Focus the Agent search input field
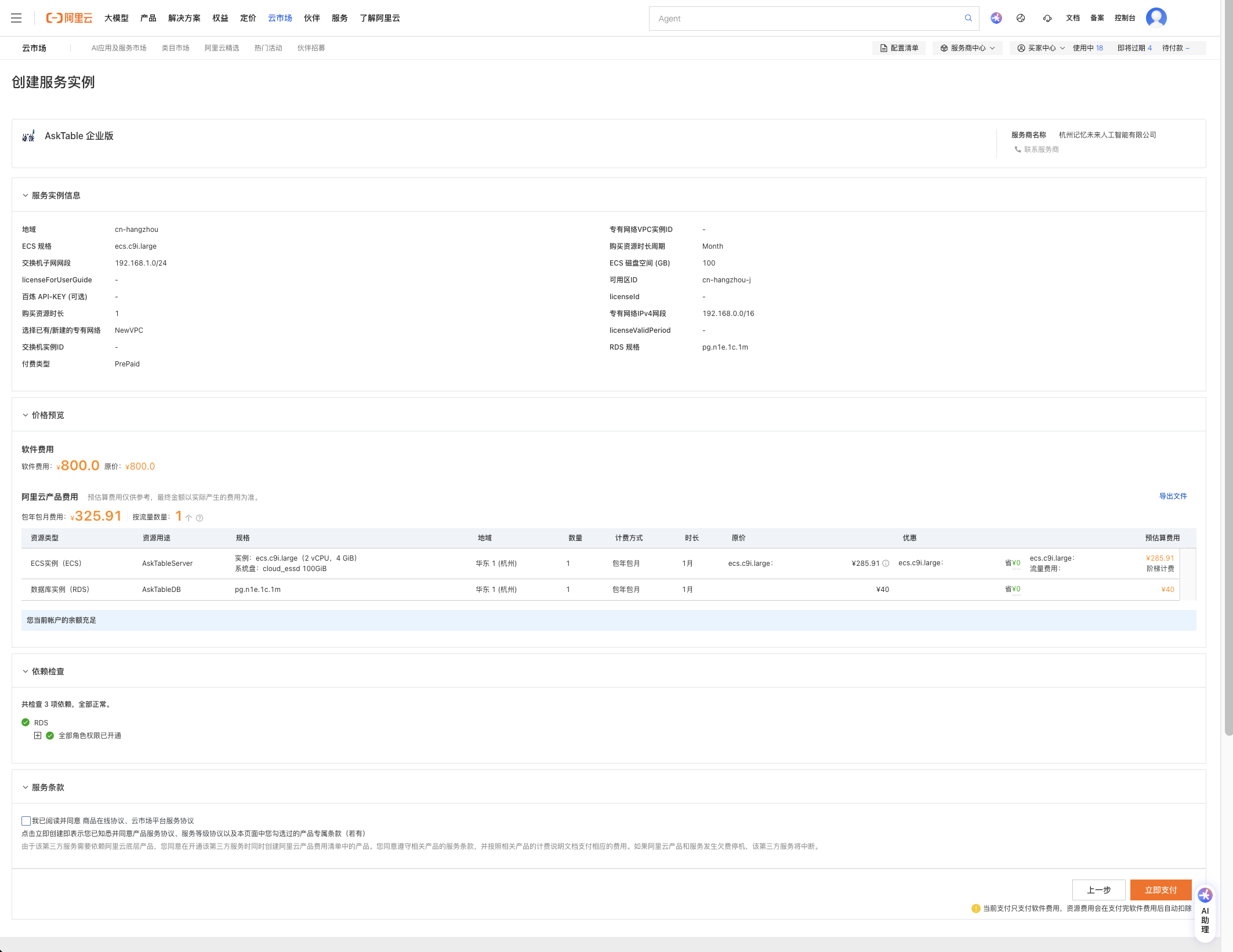The width and height of the screenshot is (1233, 952). coord(806,19)
